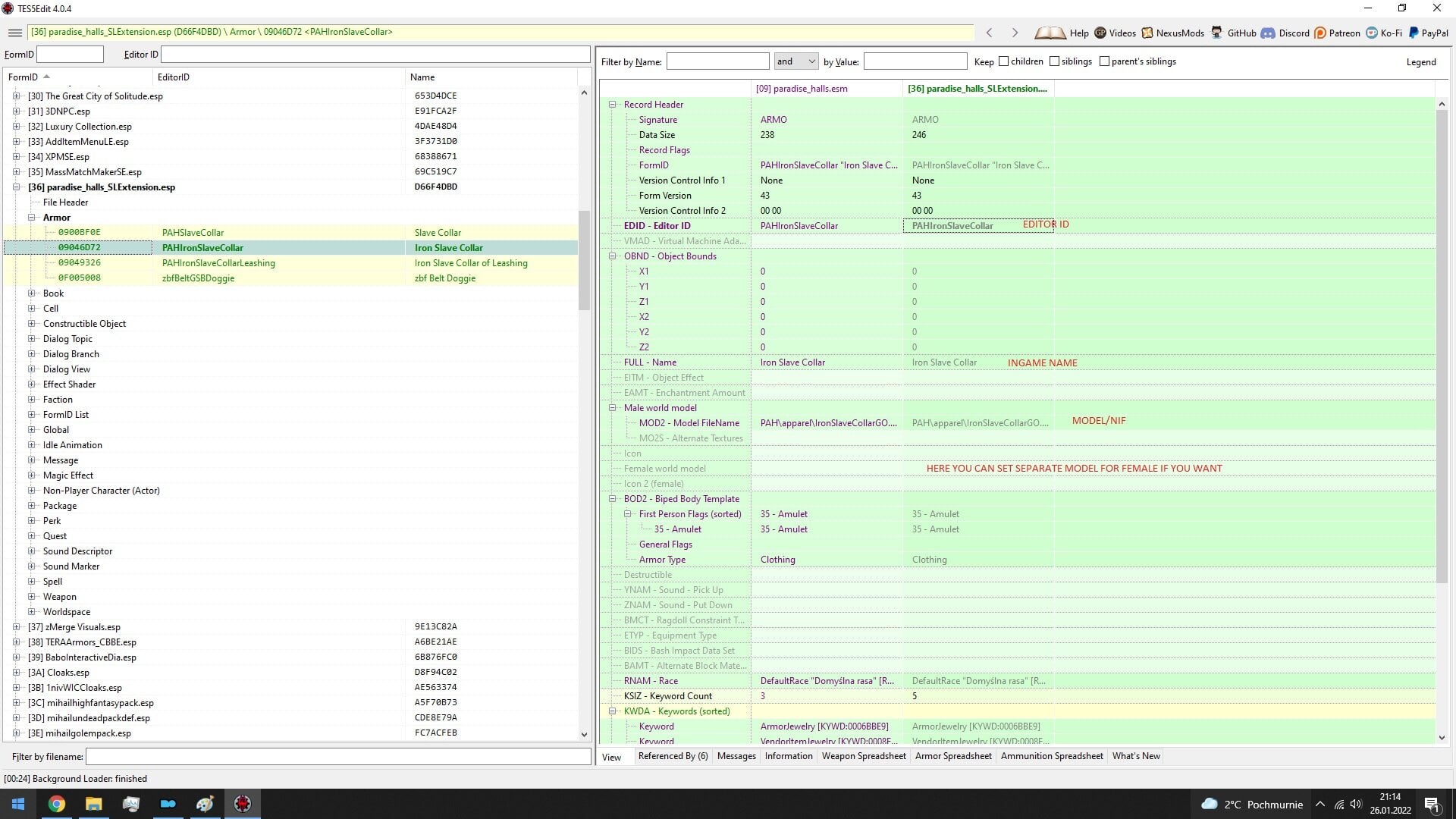Navigate back with the left arrow
The height and width of the screenshot is (819, 1456).
point(989,33)
